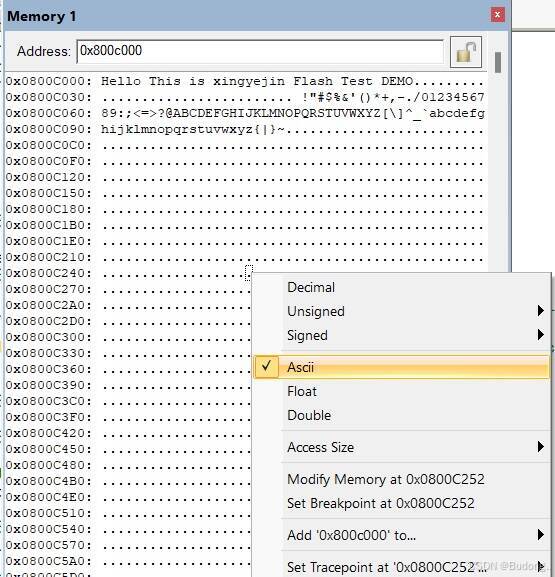Open Set Tracepoint at 0x0800C252 submenu
555x577 pixels.
click(x=402, y=567)
